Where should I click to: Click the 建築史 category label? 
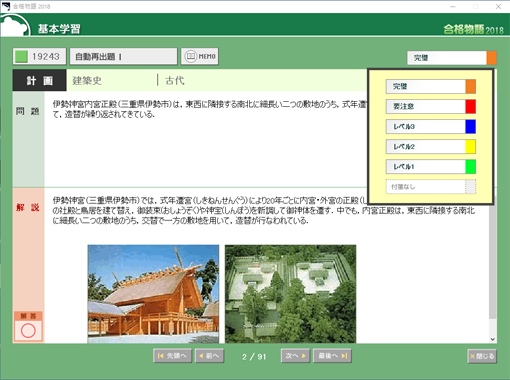click(x=87, y=80)
